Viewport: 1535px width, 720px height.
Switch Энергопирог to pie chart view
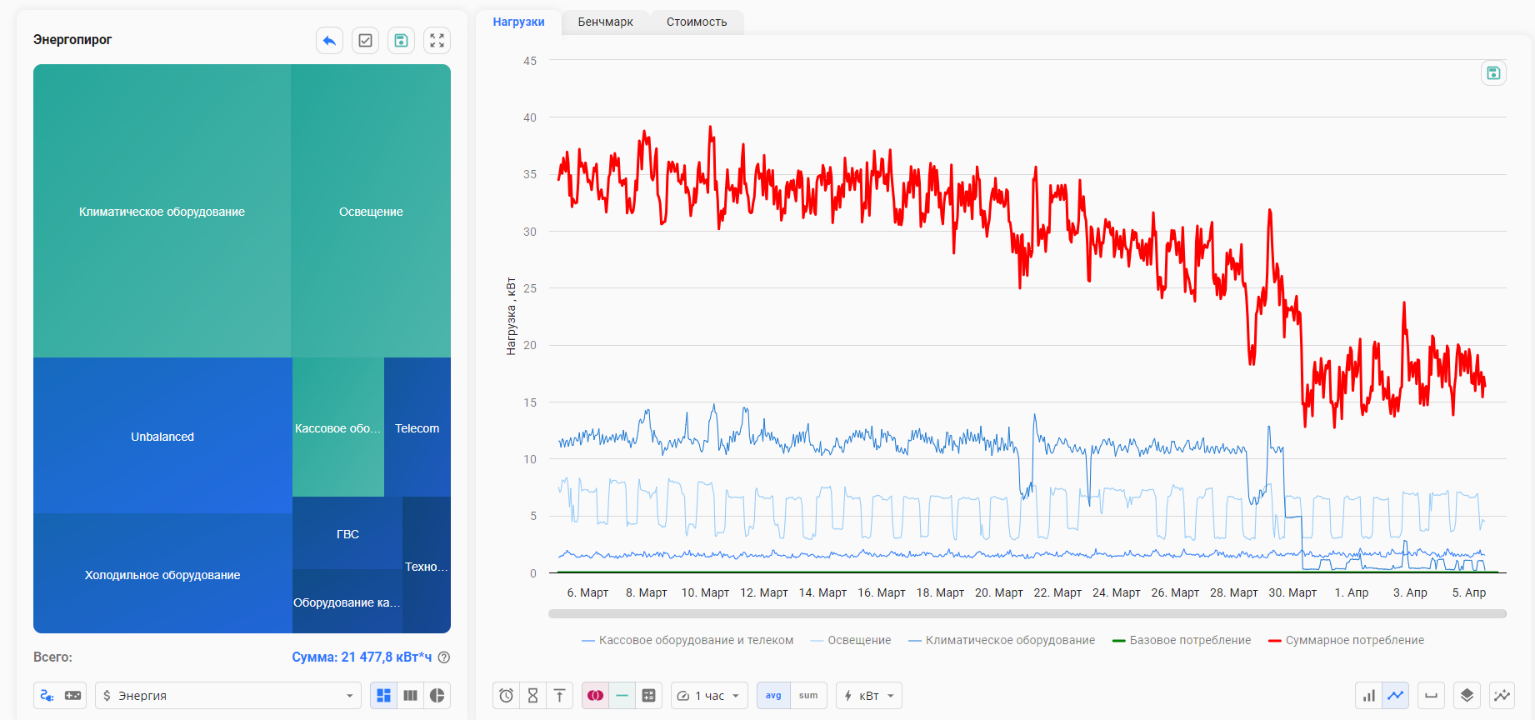(x=437, y=695)
